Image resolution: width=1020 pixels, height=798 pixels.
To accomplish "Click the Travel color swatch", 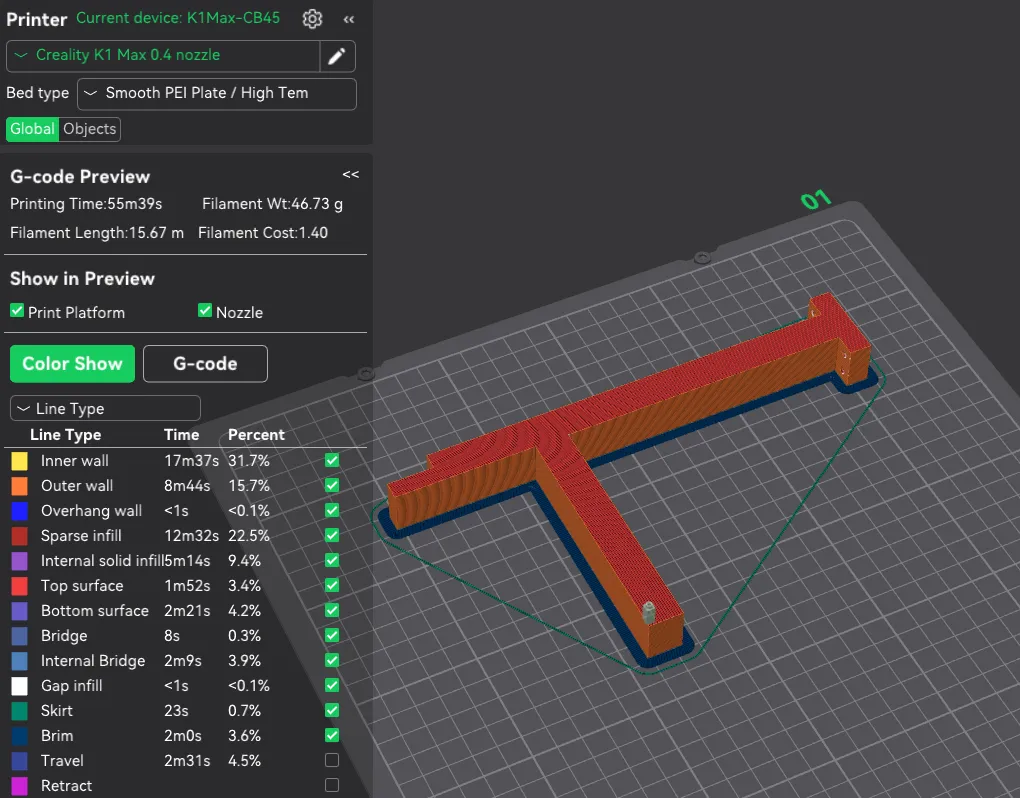I will tap(20, 761).
